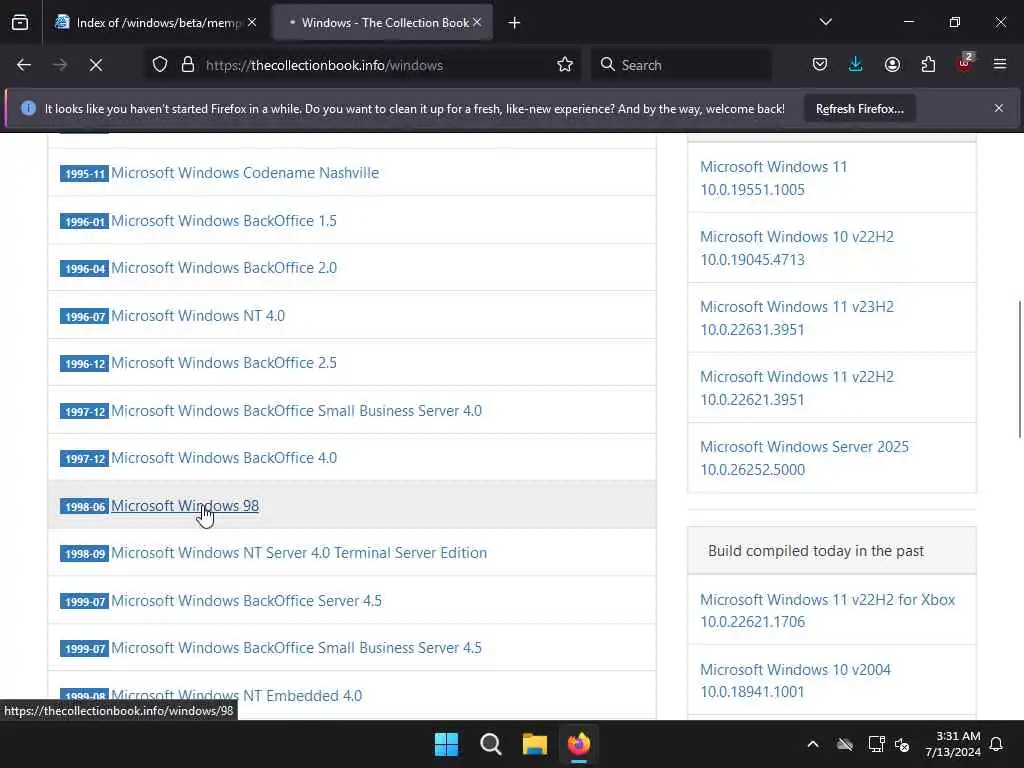Open Windows taskbar search
The image size is (1024, 768).
(x=490, y=744)
